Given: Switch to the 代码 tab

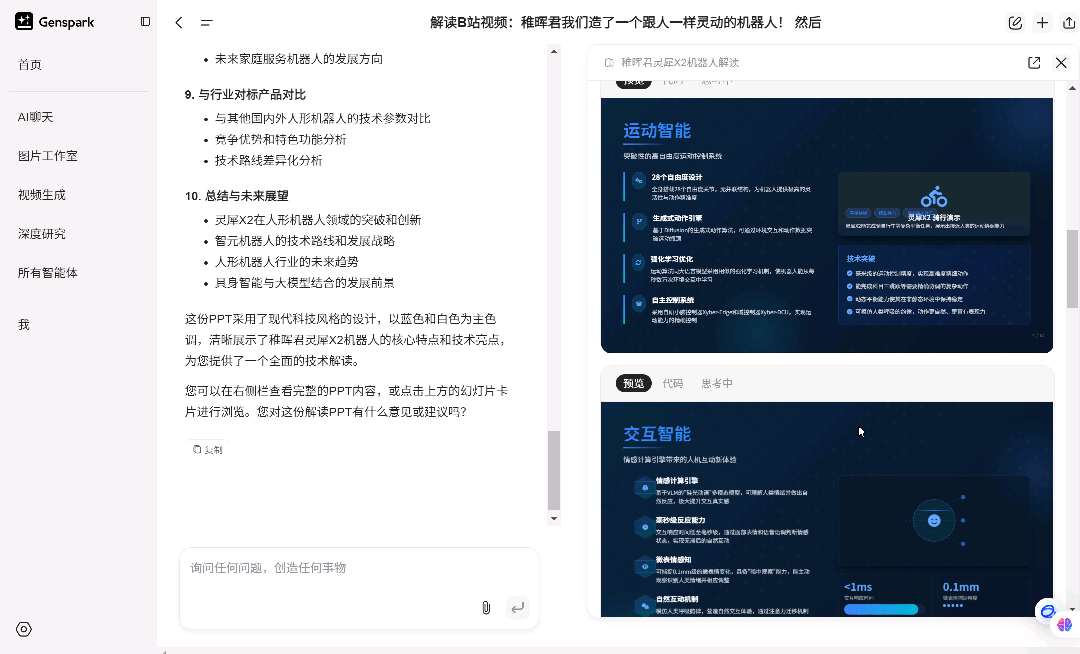Looking at the screenshot, I should tap(674, 383).
